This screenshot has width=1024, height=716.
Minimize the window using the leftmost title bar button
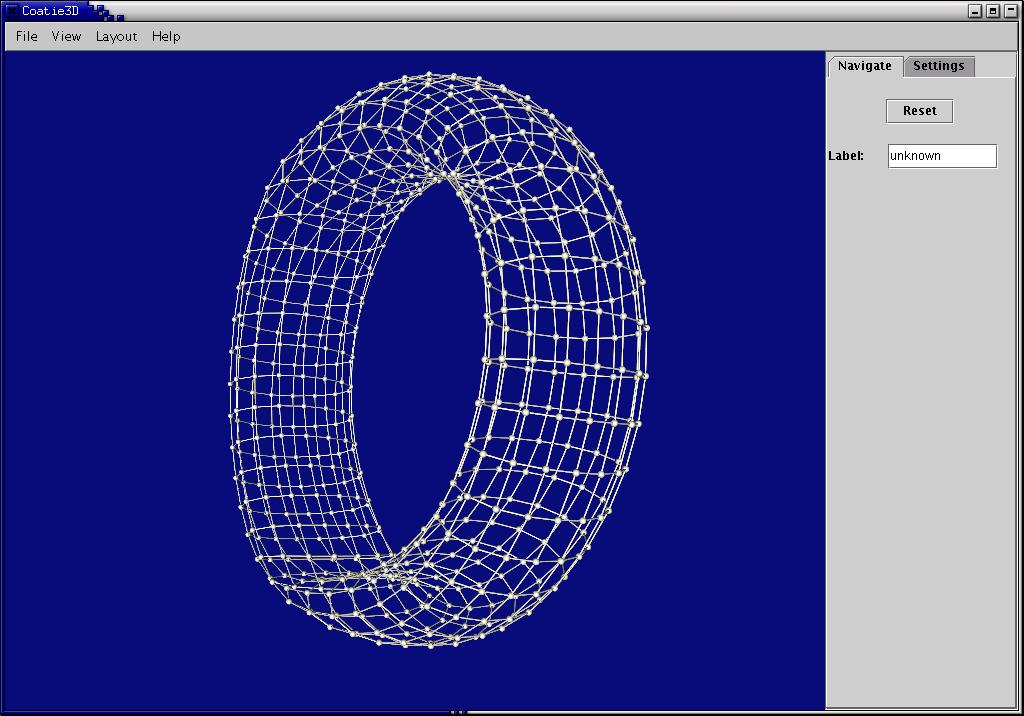[x=976, y=11]
